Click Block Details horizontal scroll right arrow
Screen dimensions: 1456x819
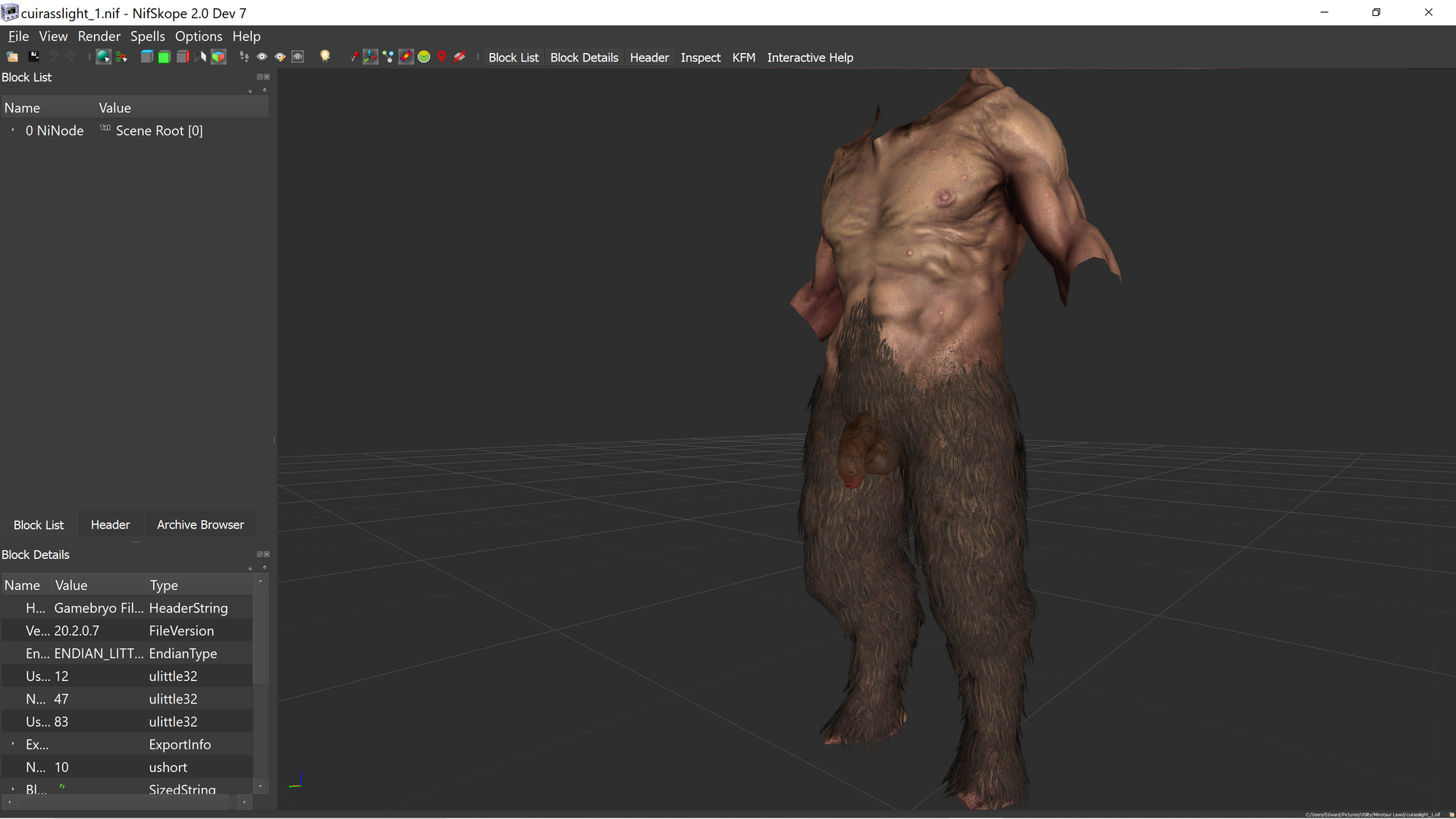click(x=244, y=802)
